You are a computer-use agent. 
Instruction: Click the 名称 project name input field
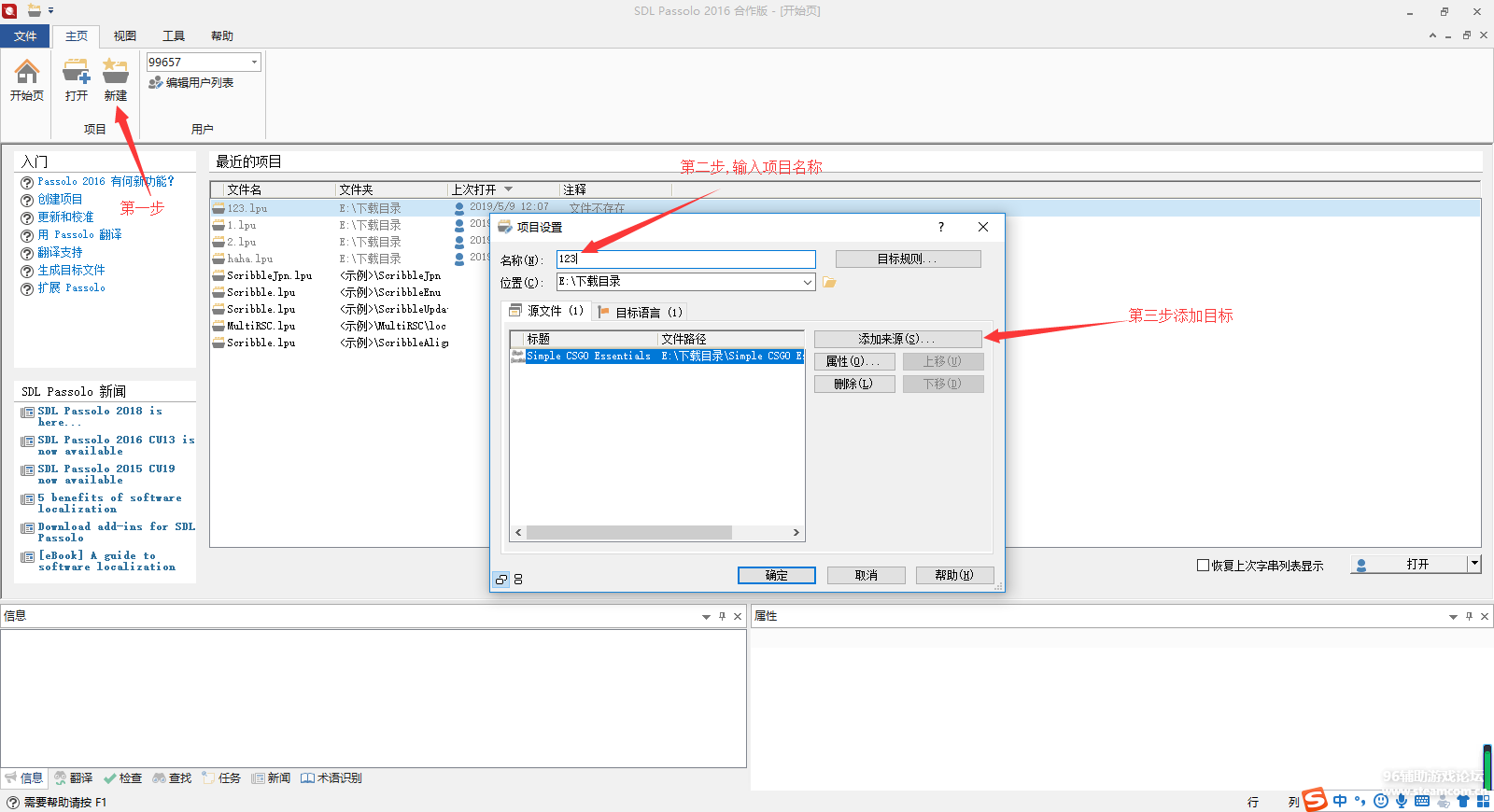tap(686, 259)
